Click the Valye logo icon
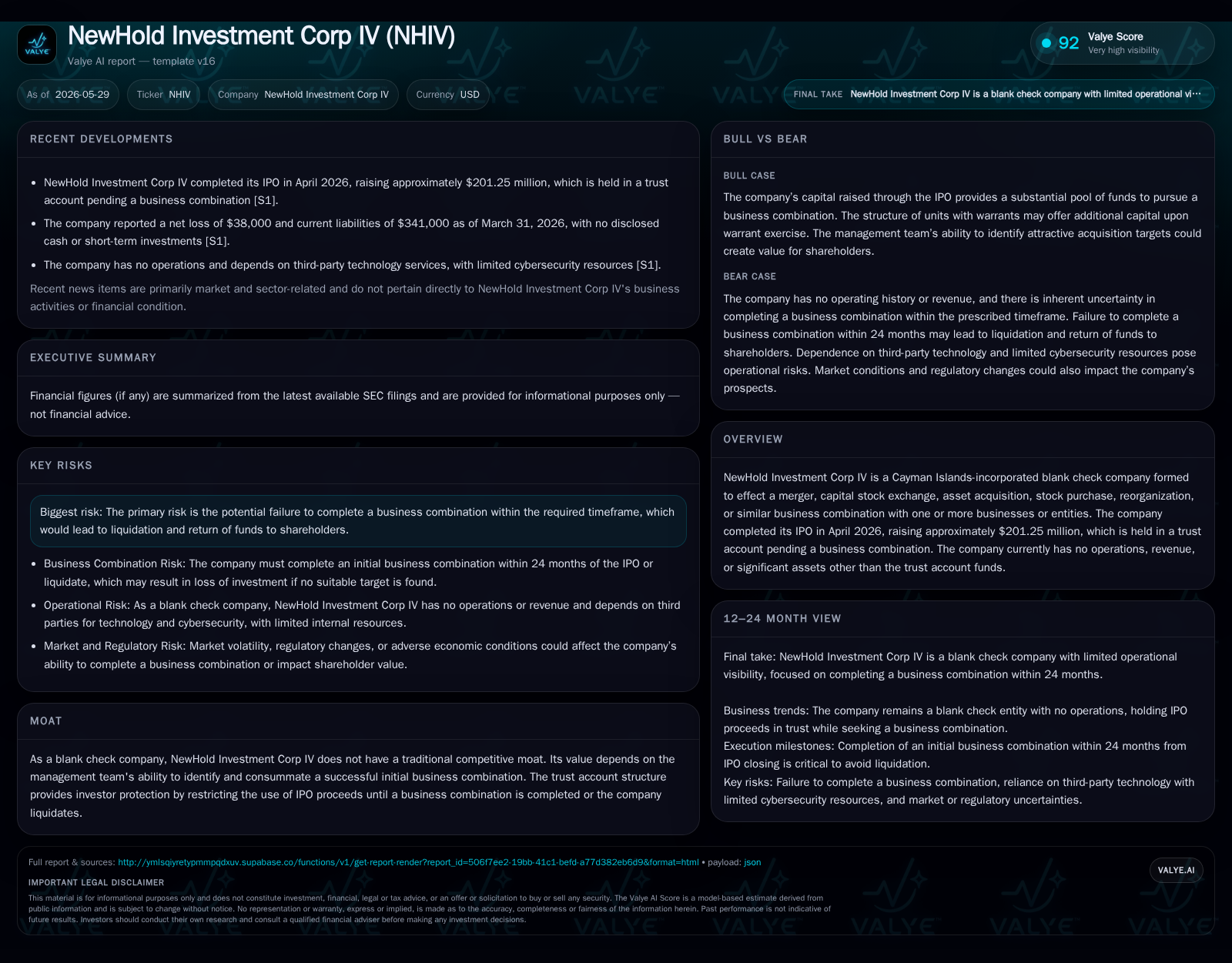The width and height of the screenshot is (1232, 963). [x=37, y=45]
